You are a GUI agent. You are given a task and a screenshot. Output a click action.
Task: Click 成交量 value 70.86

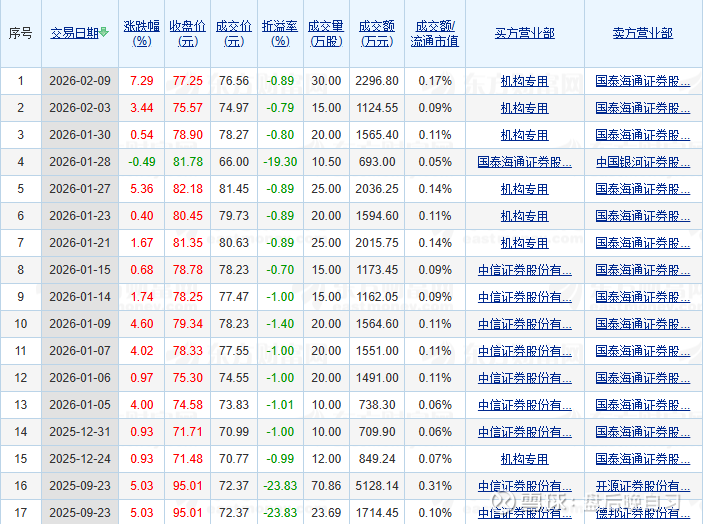pos(326,486)
